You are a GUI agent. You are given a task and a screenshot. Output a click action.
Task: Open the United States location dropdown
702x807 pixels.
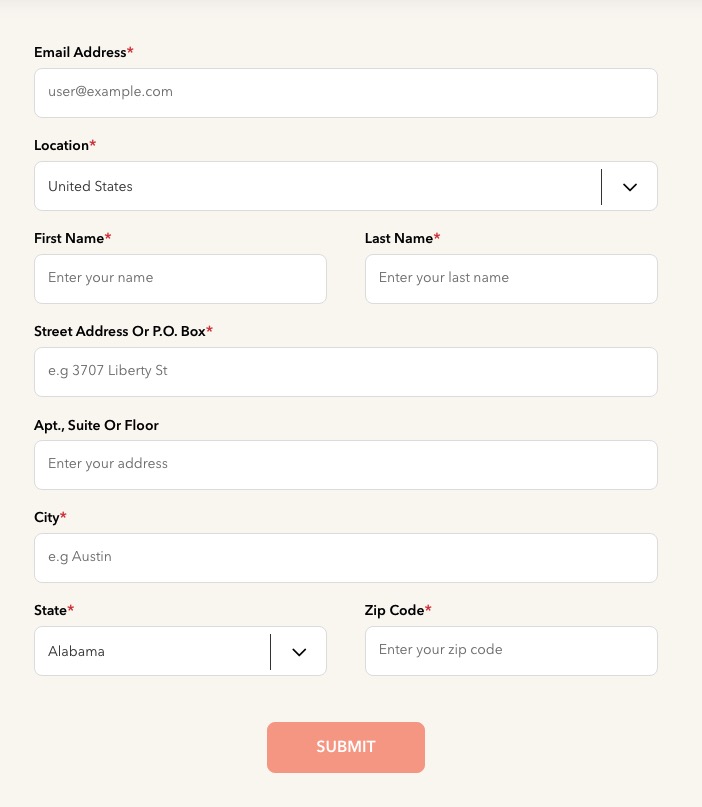pyautogui.click(x=346, y=186)
